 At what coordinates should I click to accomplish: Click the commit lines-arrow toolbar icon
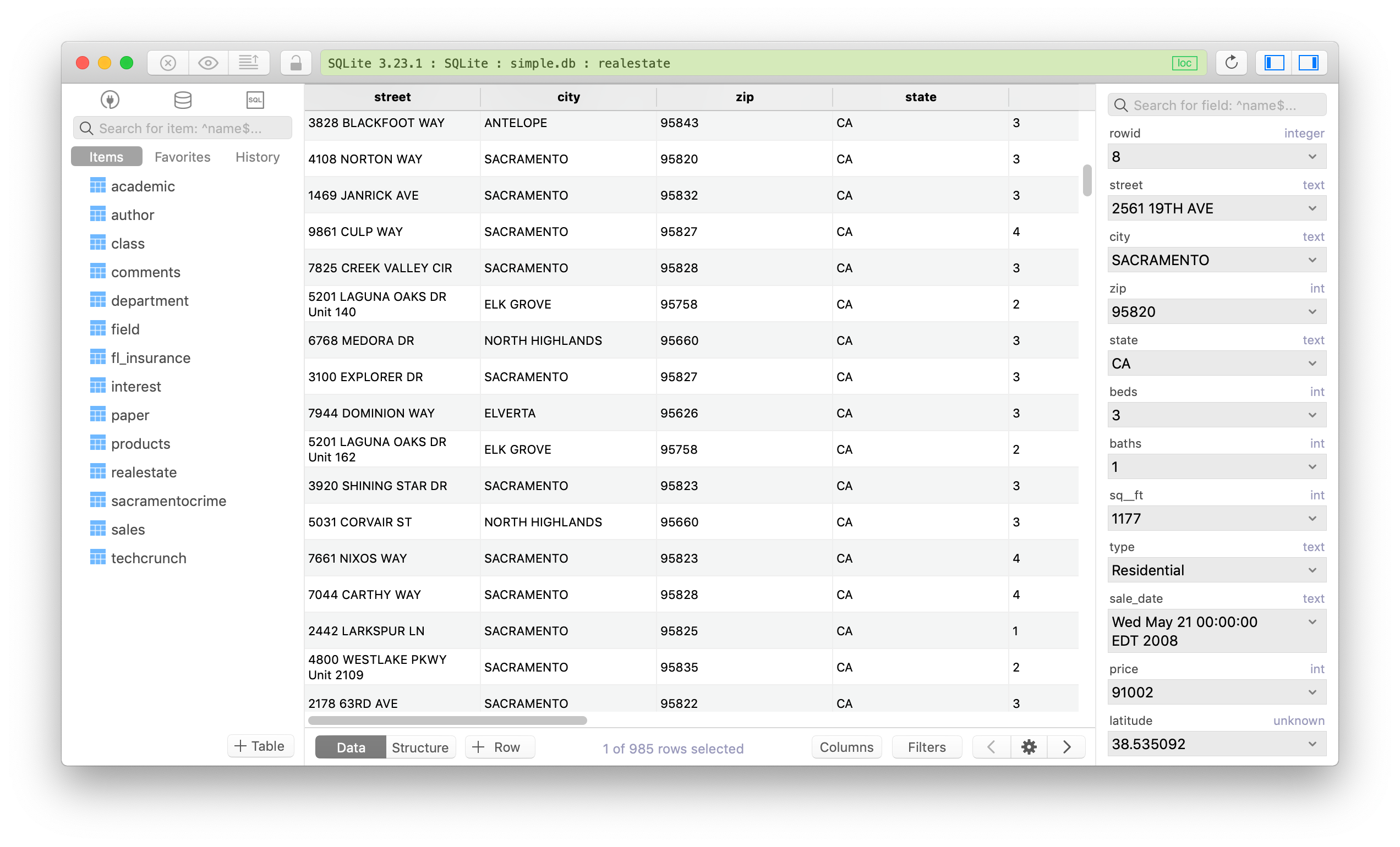[248, 63]
